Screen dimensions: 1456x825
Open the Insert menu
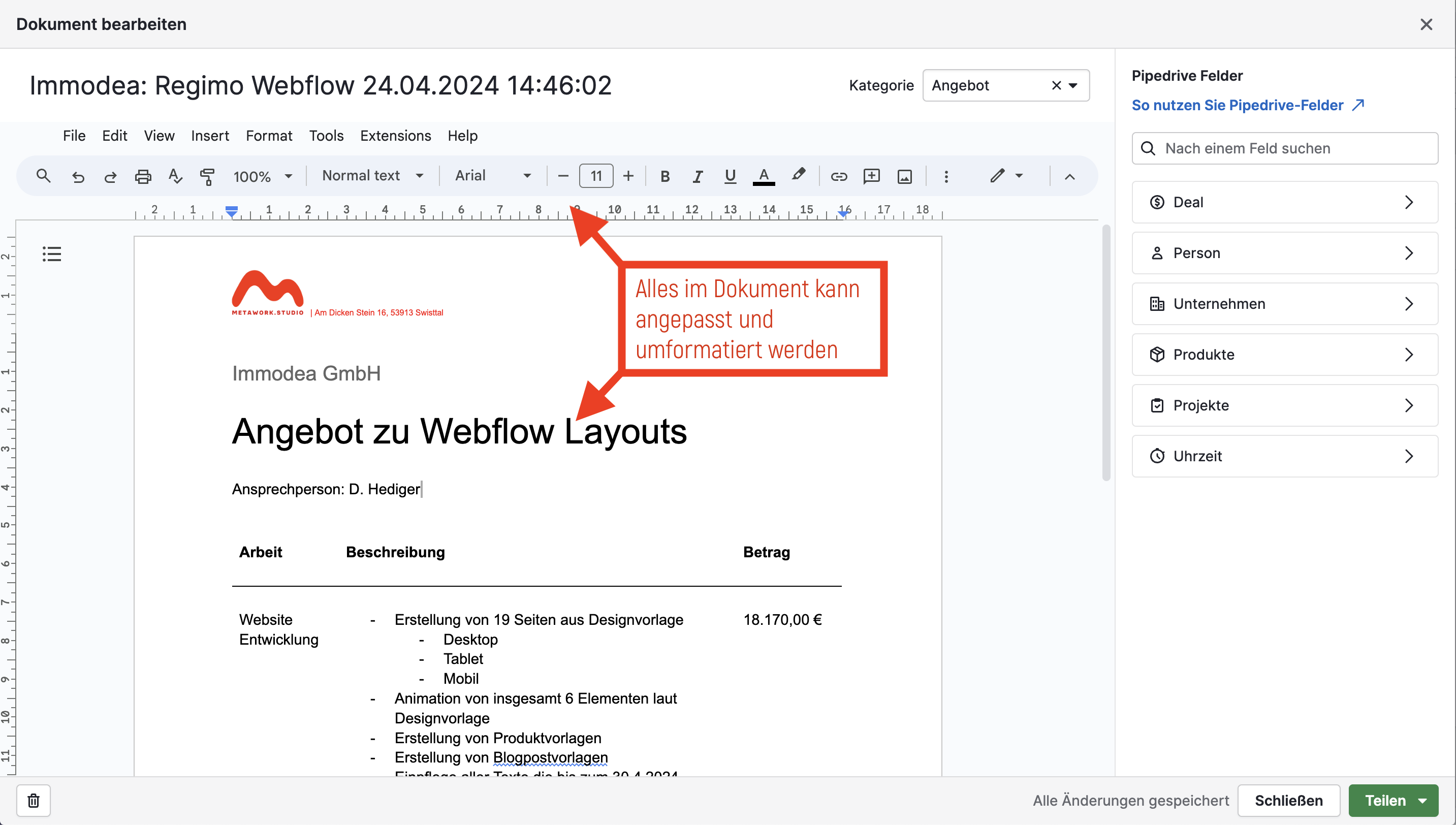click(210, 136)
